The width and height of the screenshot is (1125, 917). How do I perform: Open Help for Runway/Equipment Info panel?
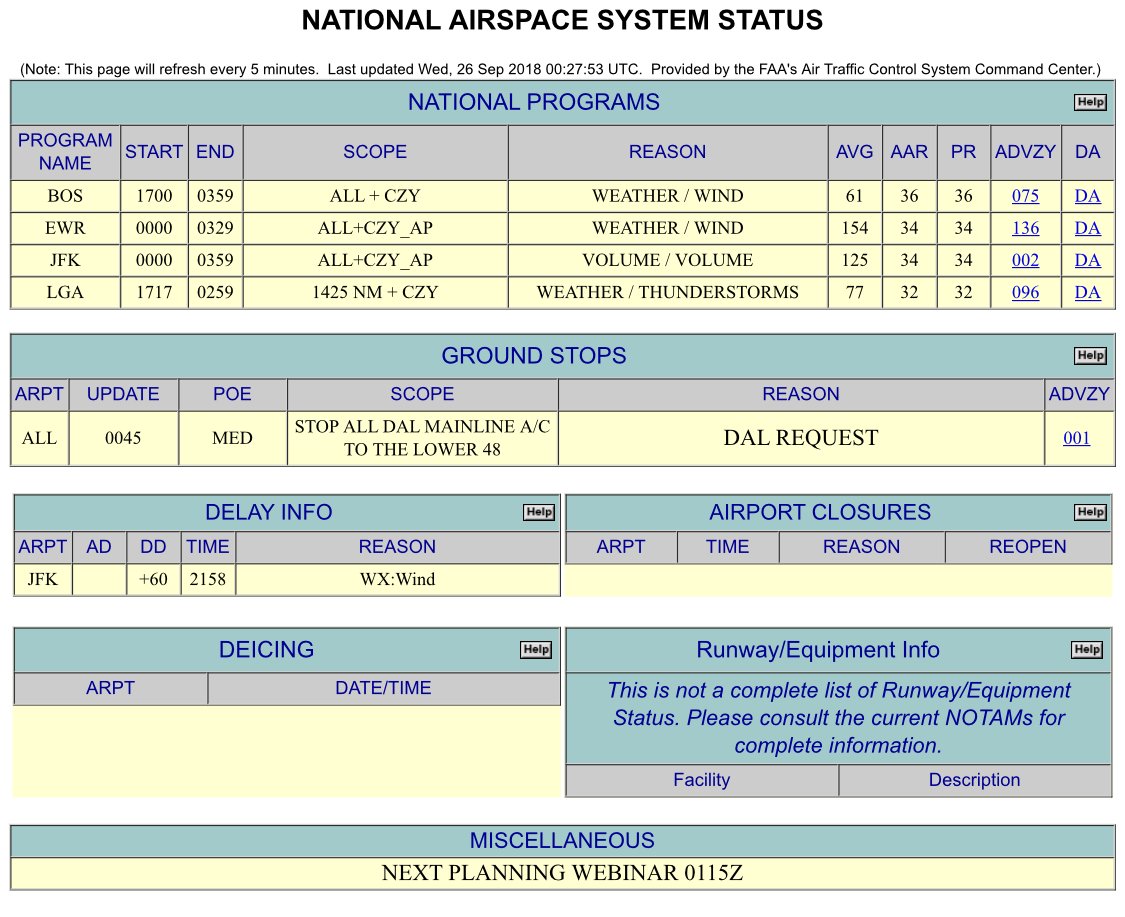coord(1086,649)
